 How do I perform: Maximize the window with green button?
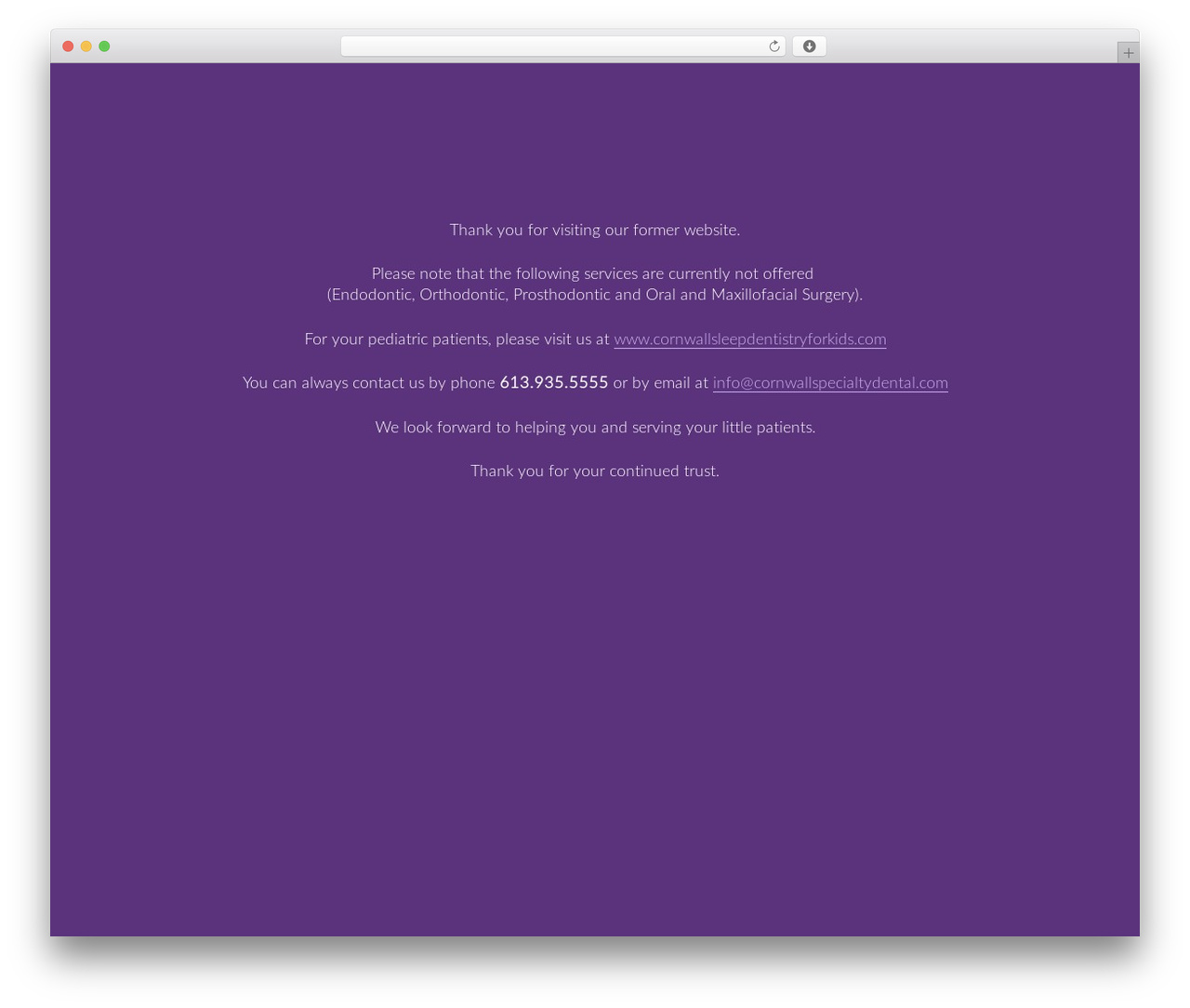104,46
